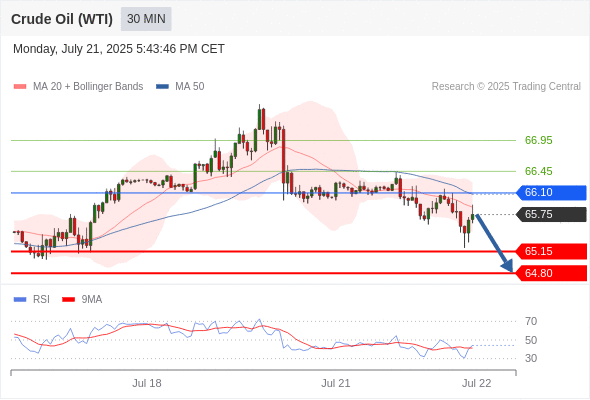Click the red 9MA color swatch
This screenshot has height=400, width=590.
point(68,300)
